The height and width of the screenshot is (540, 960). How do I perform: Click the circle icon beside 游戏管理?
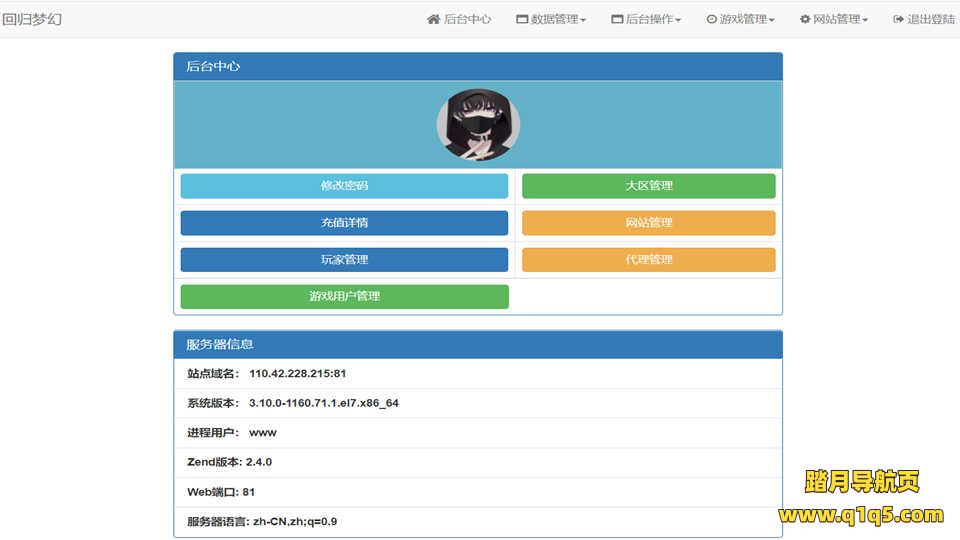point(711,19)
